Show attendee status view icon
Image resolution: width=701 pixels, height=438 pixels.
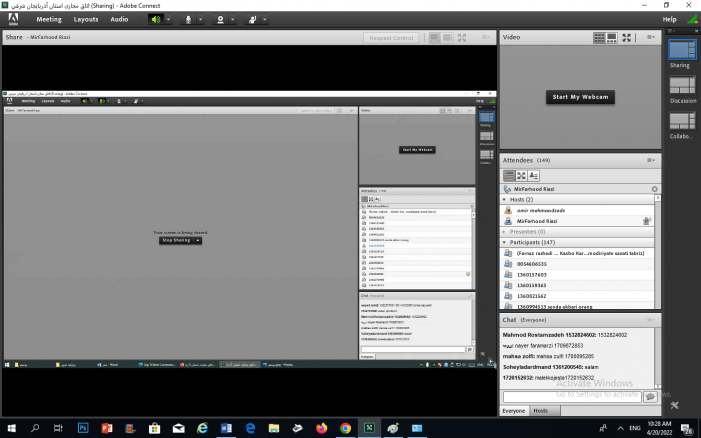click(534, 176)
